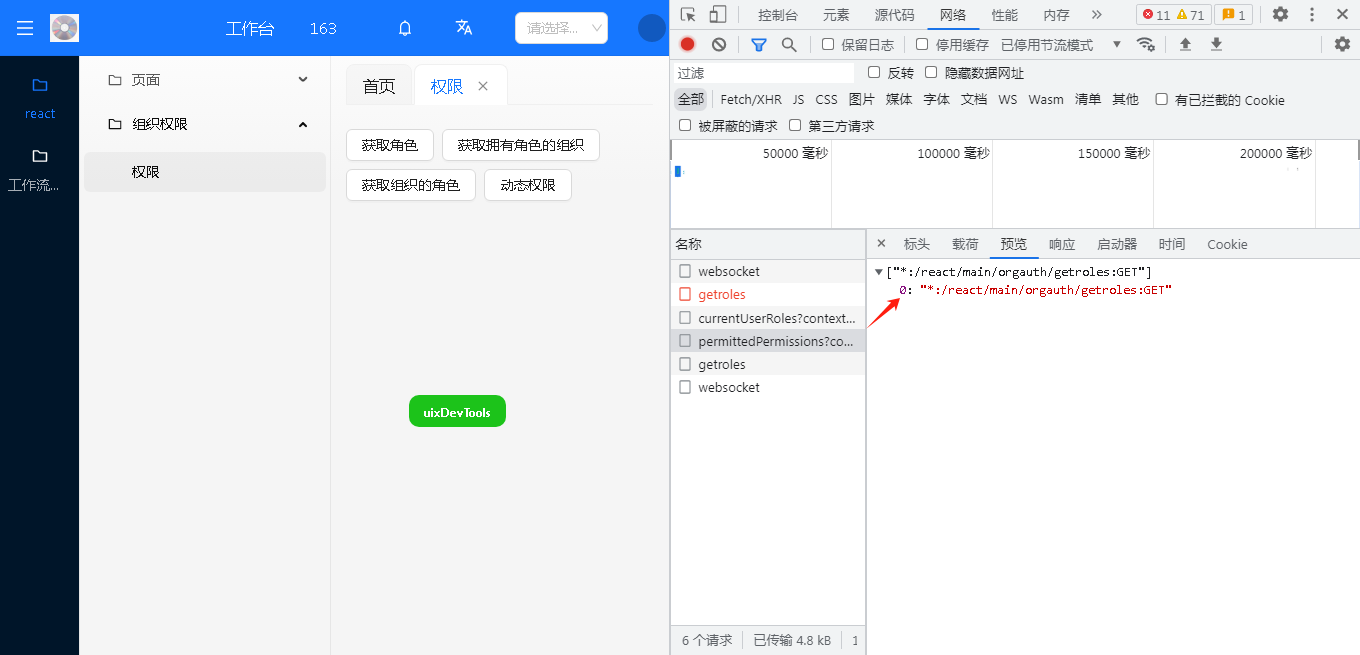Screen dimensions: 1360x655
Task: Collapse the 组织权限 menu group
Action: tap(206, 124)
